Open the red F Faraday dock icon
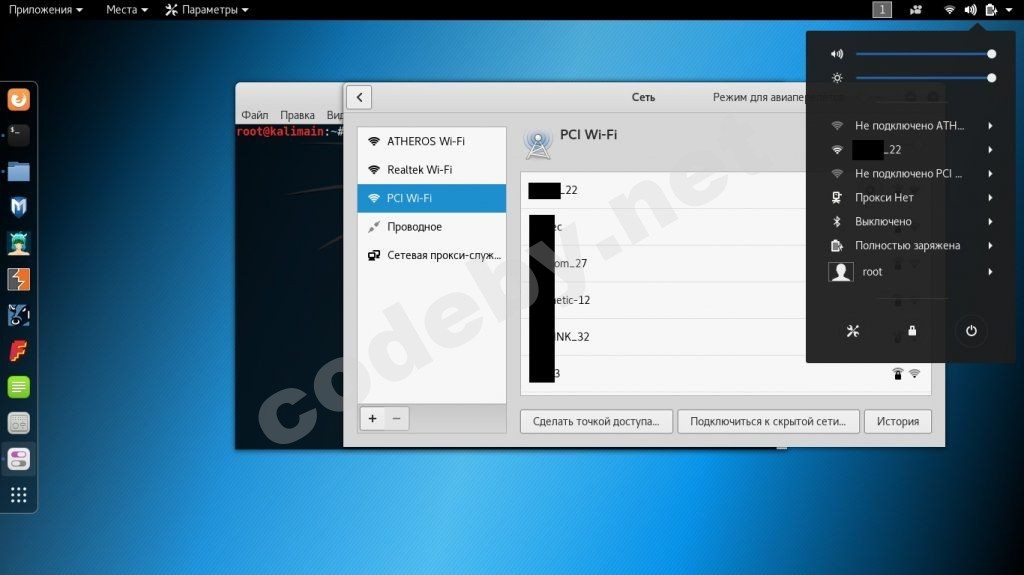The width and height of the screenshot is (1024, 575). (x=18, y=351)
